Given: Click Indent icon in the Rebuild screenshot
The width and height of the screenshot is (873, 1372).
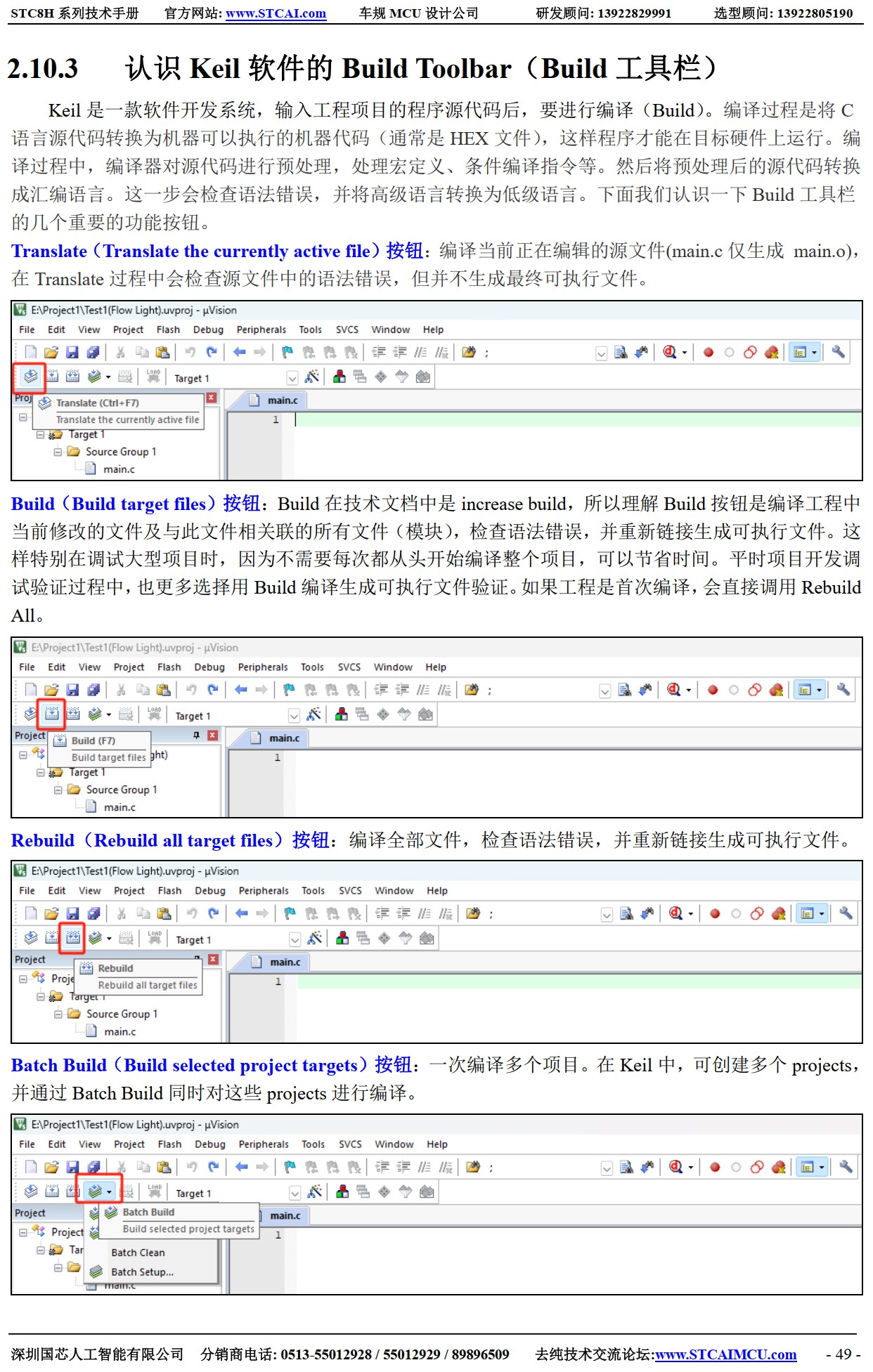Looking at the screenshot, I should click(x=382, y=913).
